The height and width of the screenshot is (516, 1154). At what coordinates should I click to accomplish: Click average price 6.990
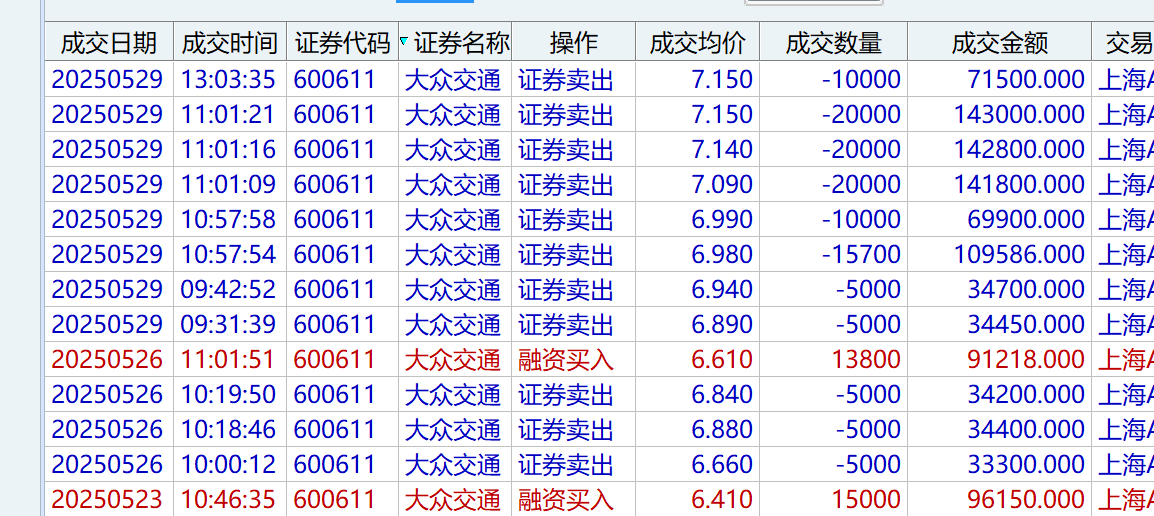[722, 219]
